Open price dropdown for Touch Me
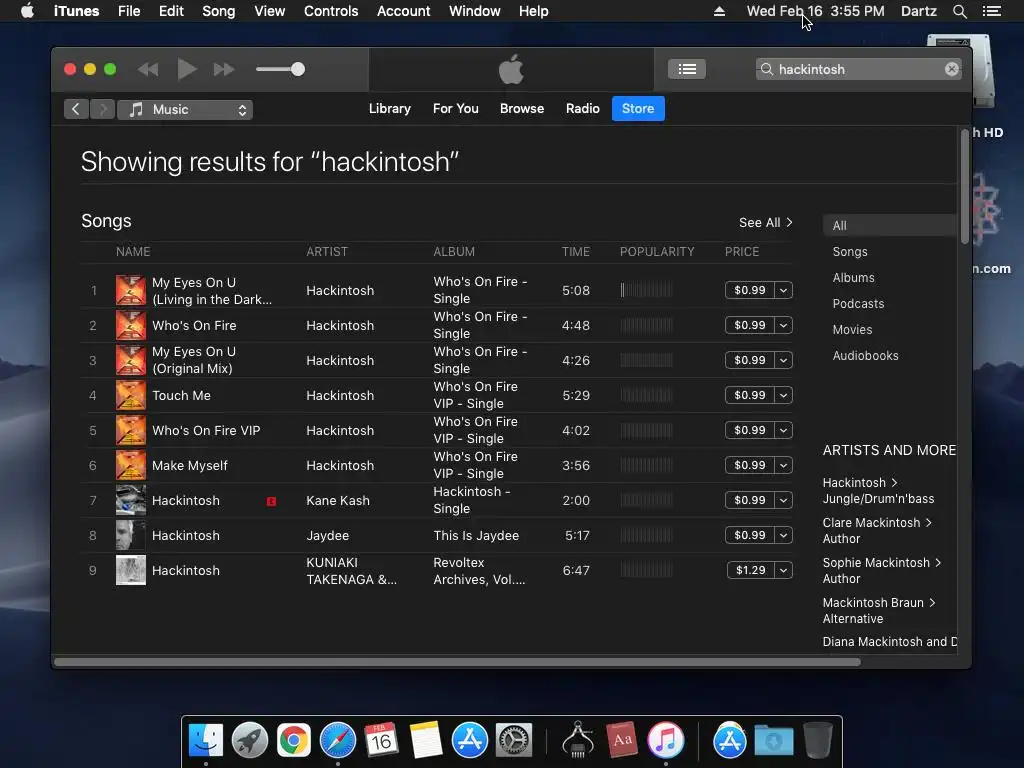Viewport: 1024px width, 768px height. click(x=783, y=395)
